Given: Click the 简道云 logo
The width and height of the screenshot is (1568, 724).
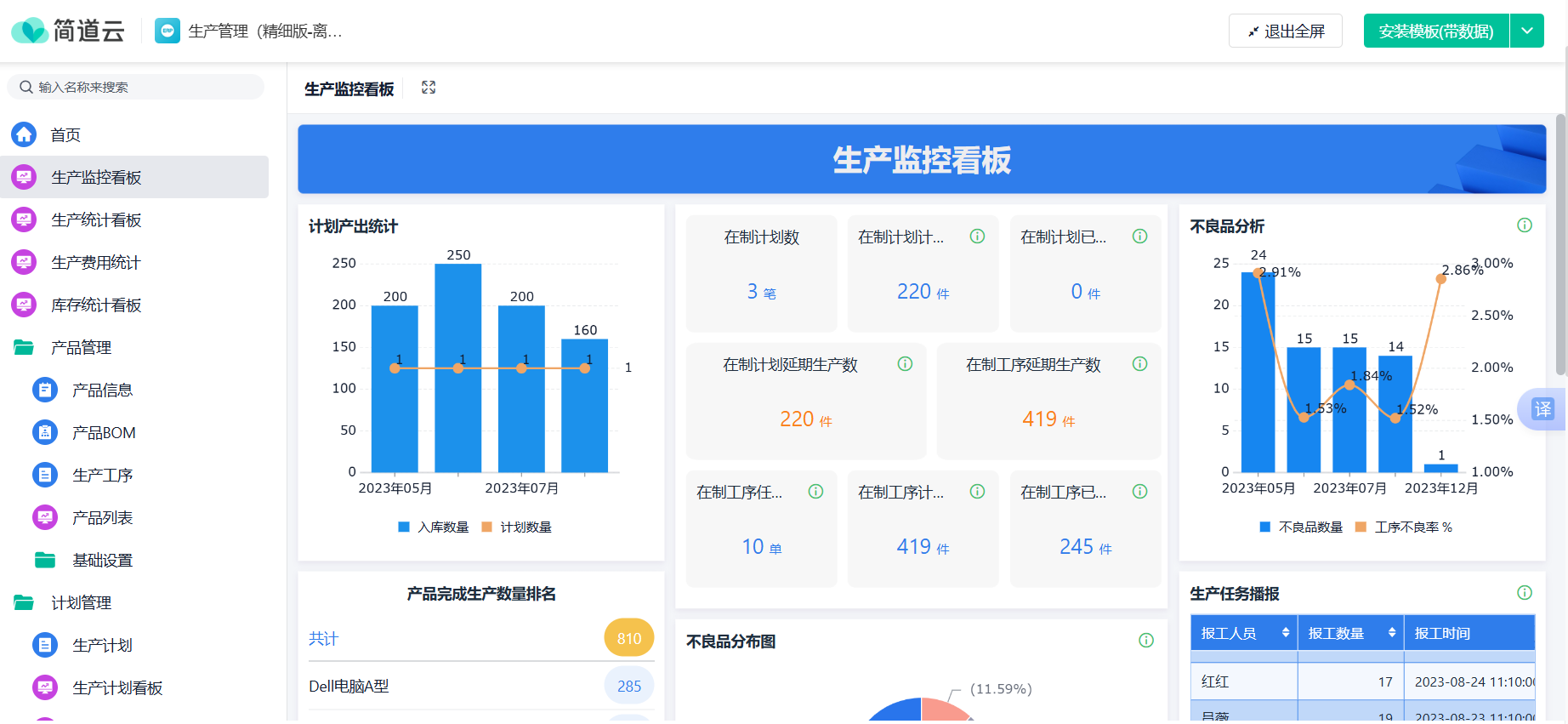Looking at the screenshot, I should point(68,31).
